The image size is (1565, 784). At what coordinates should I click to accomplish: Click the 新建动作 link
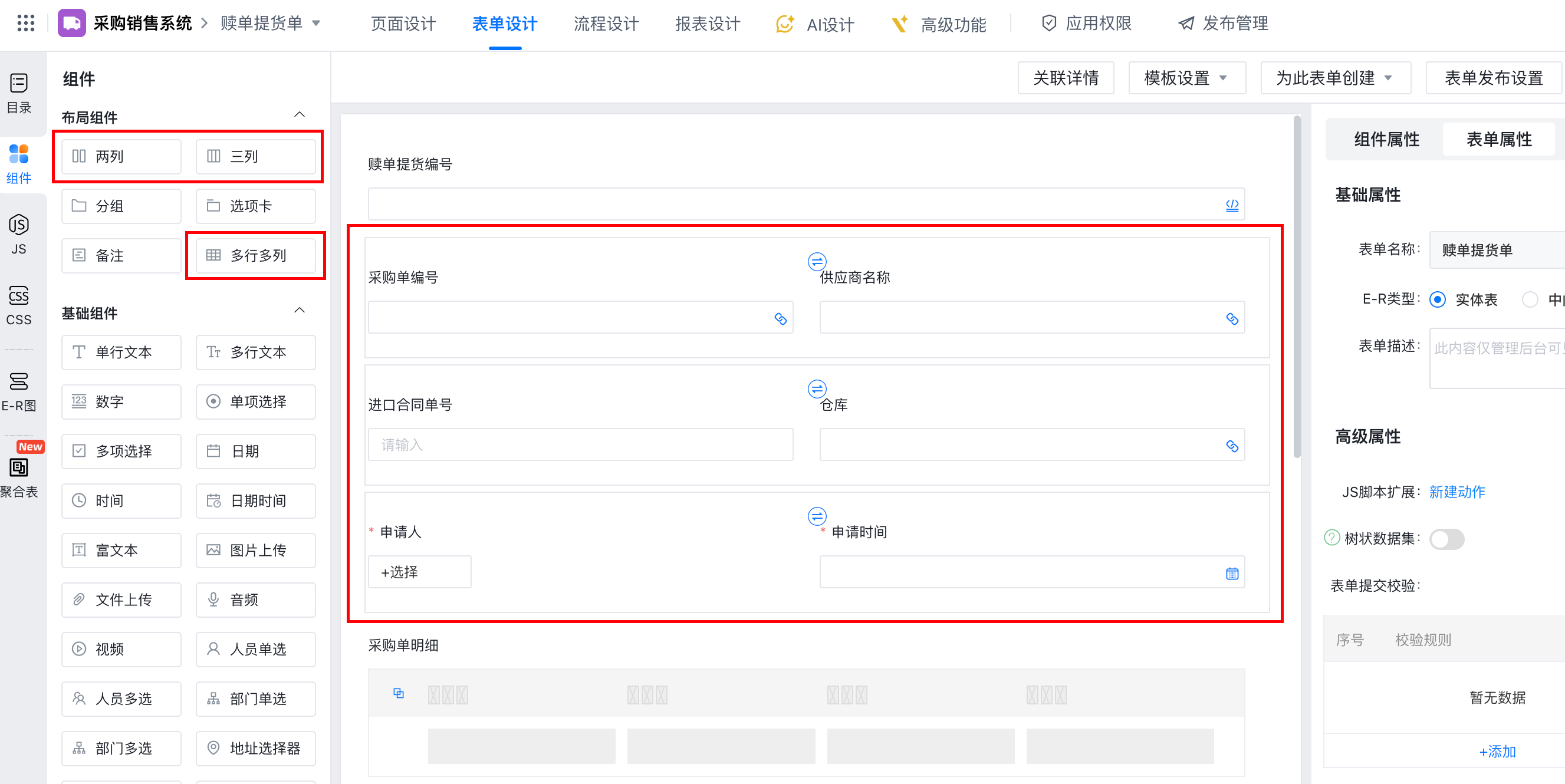(x=1456, y=492)
